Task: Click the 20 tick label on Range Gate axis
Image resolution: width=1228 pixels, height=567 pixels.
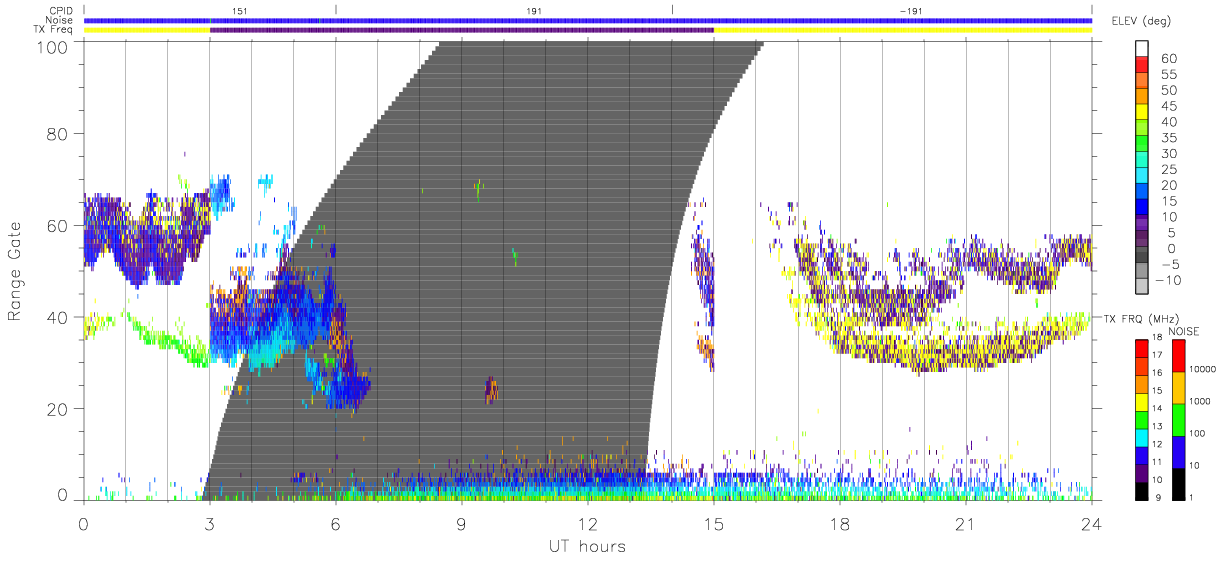Action: coord(57,409)
